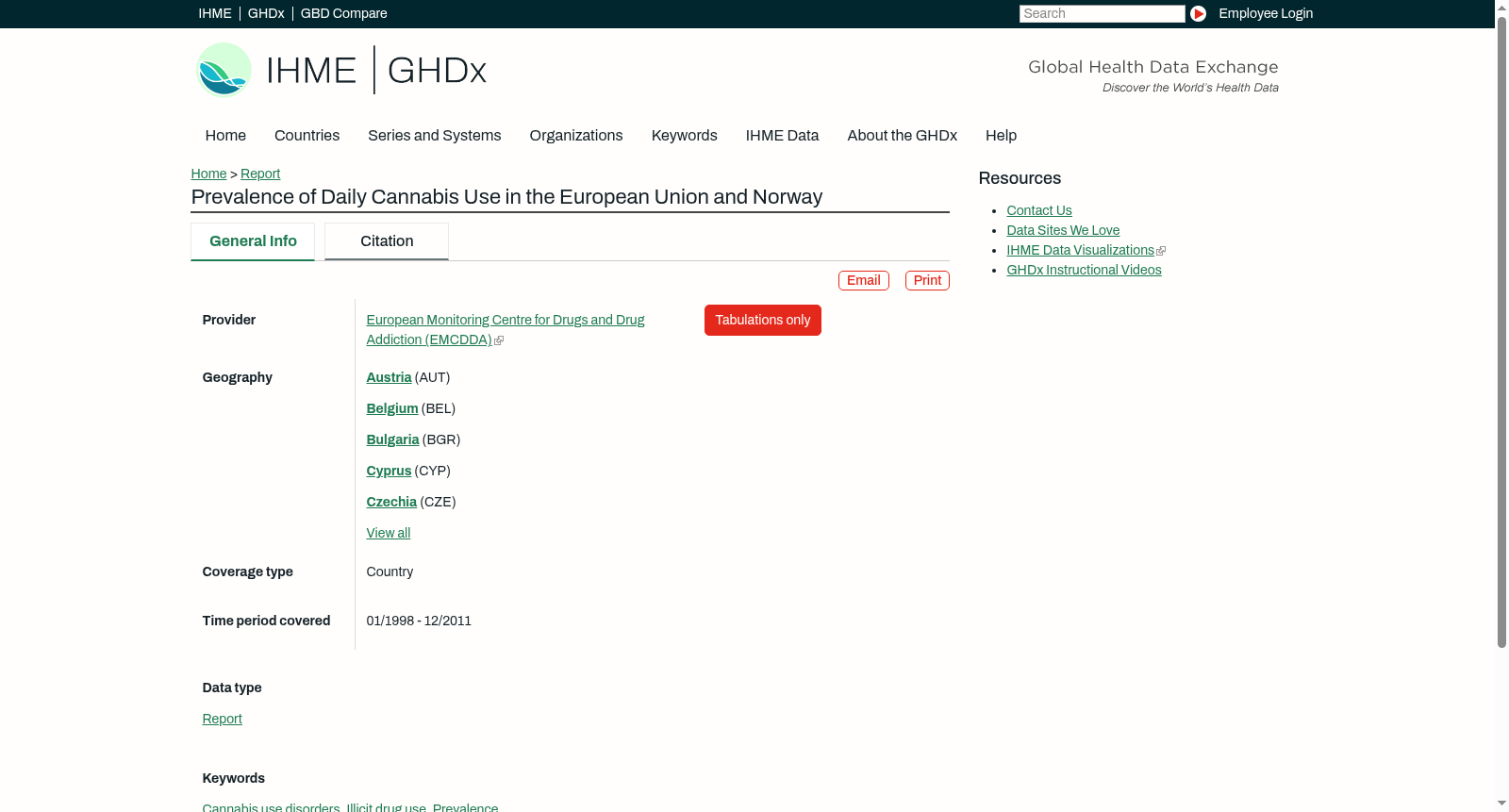Open the Report data type link
1509x812 pixels.
point(223,719)
